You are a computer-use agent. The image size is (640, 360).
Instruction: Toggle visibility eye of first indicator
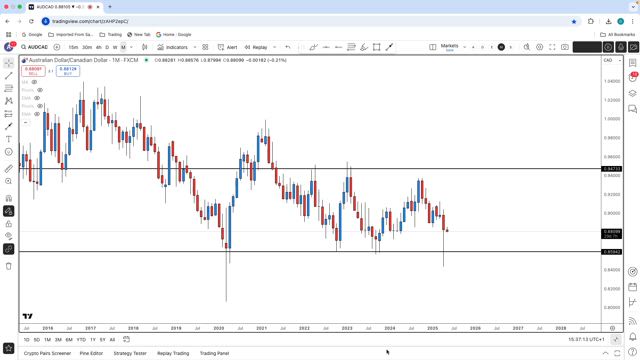pos(34,82)
